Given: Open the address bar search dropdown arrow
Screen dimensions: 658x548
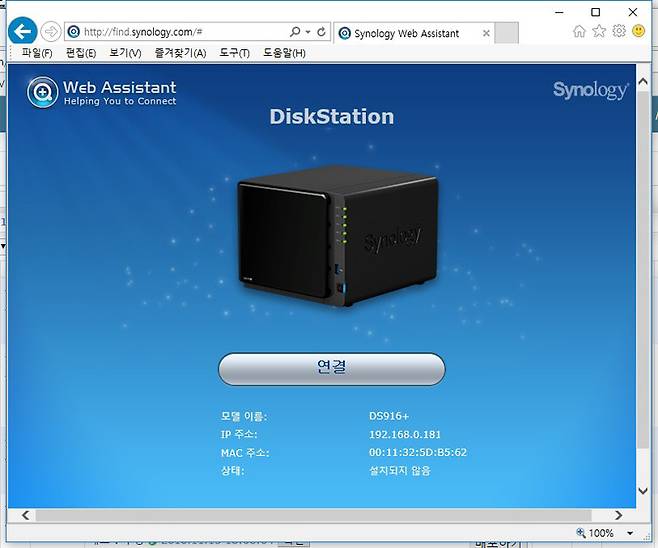Looking at the screenshot, I should (308, 32).
